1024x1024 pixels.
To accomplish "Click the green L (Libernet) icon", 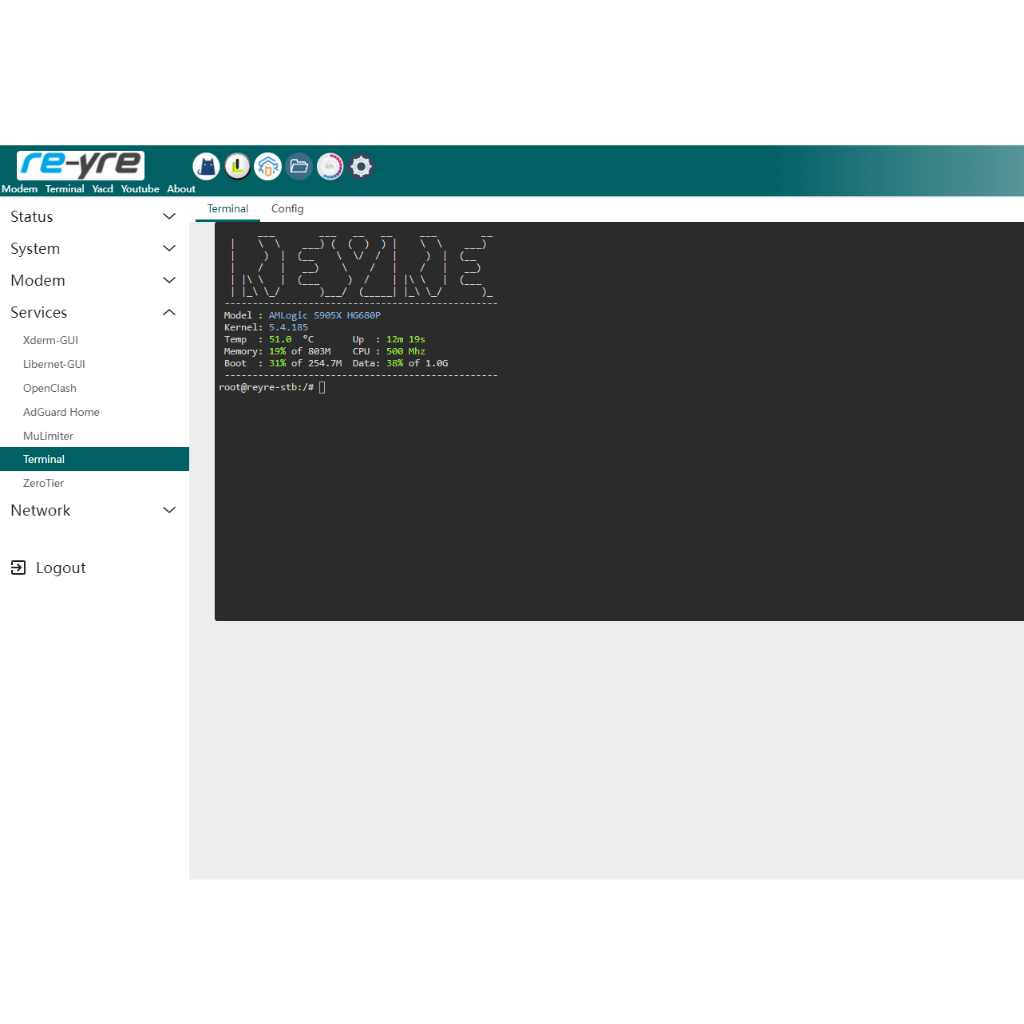I will click(237, 167).
